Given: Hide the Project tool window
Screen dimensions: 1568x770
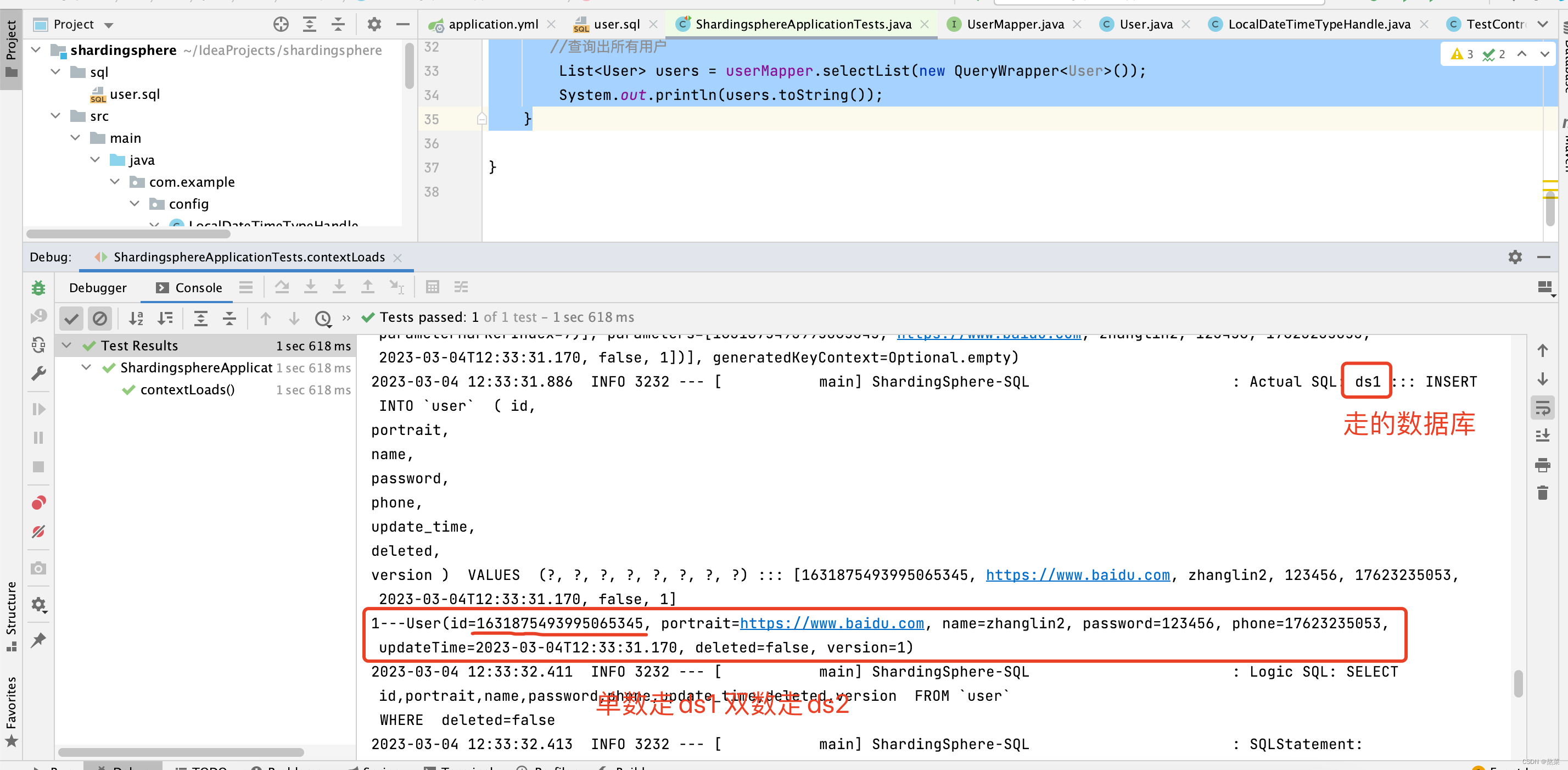Looking at the screenshot, I should click(x=402, y=24).
